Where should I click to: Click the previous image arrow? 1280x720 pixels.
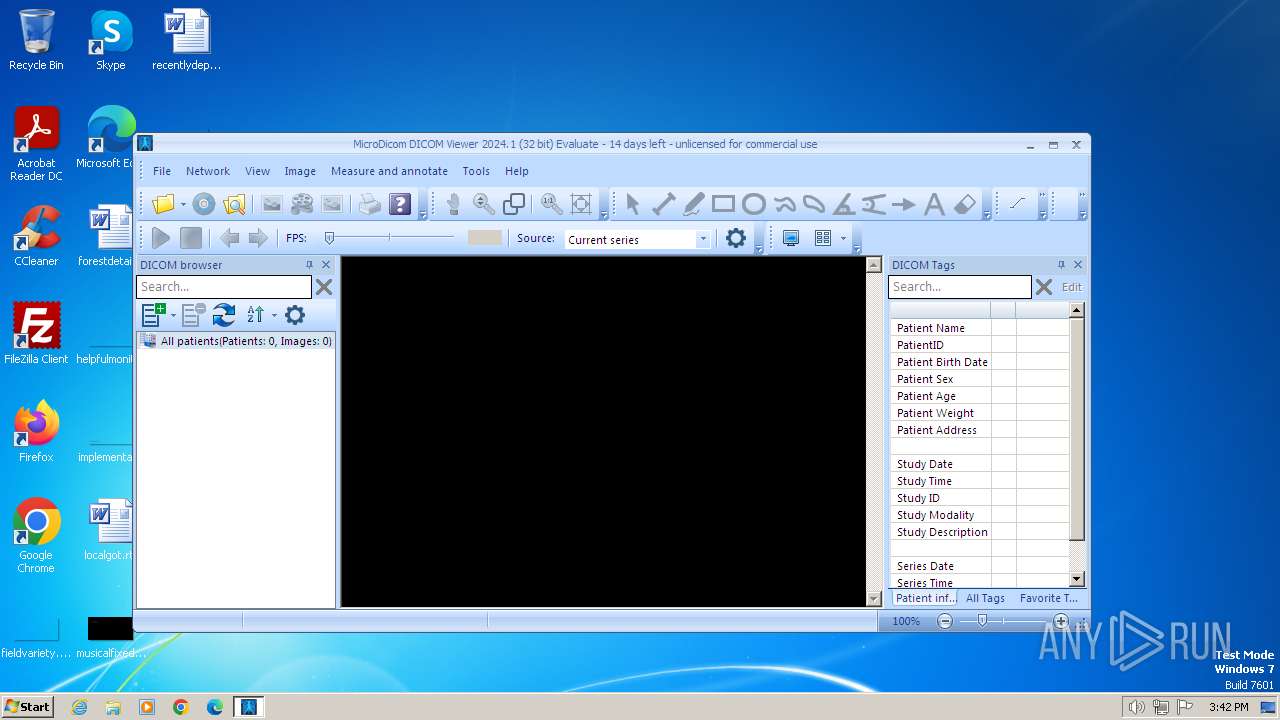(x=229, y=238)
